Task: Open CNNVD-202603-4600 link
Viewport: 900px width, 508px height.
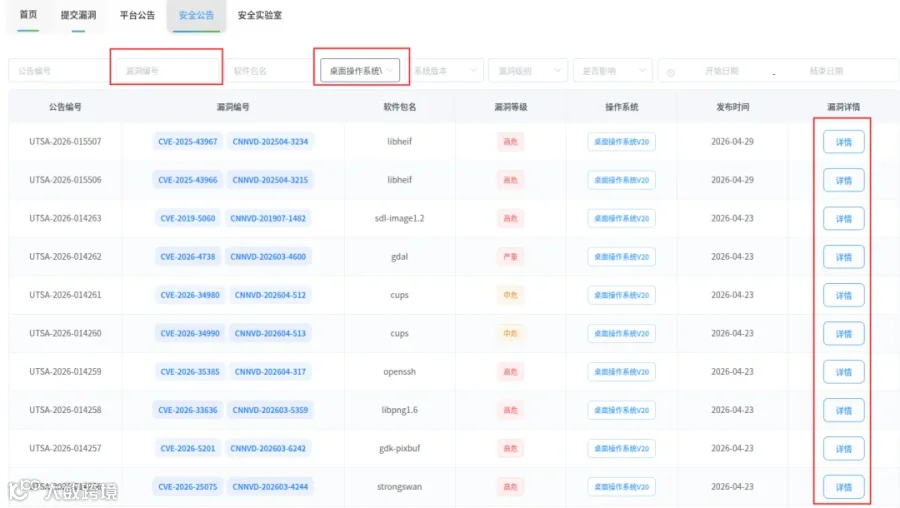Action: (x=268, y=257)
